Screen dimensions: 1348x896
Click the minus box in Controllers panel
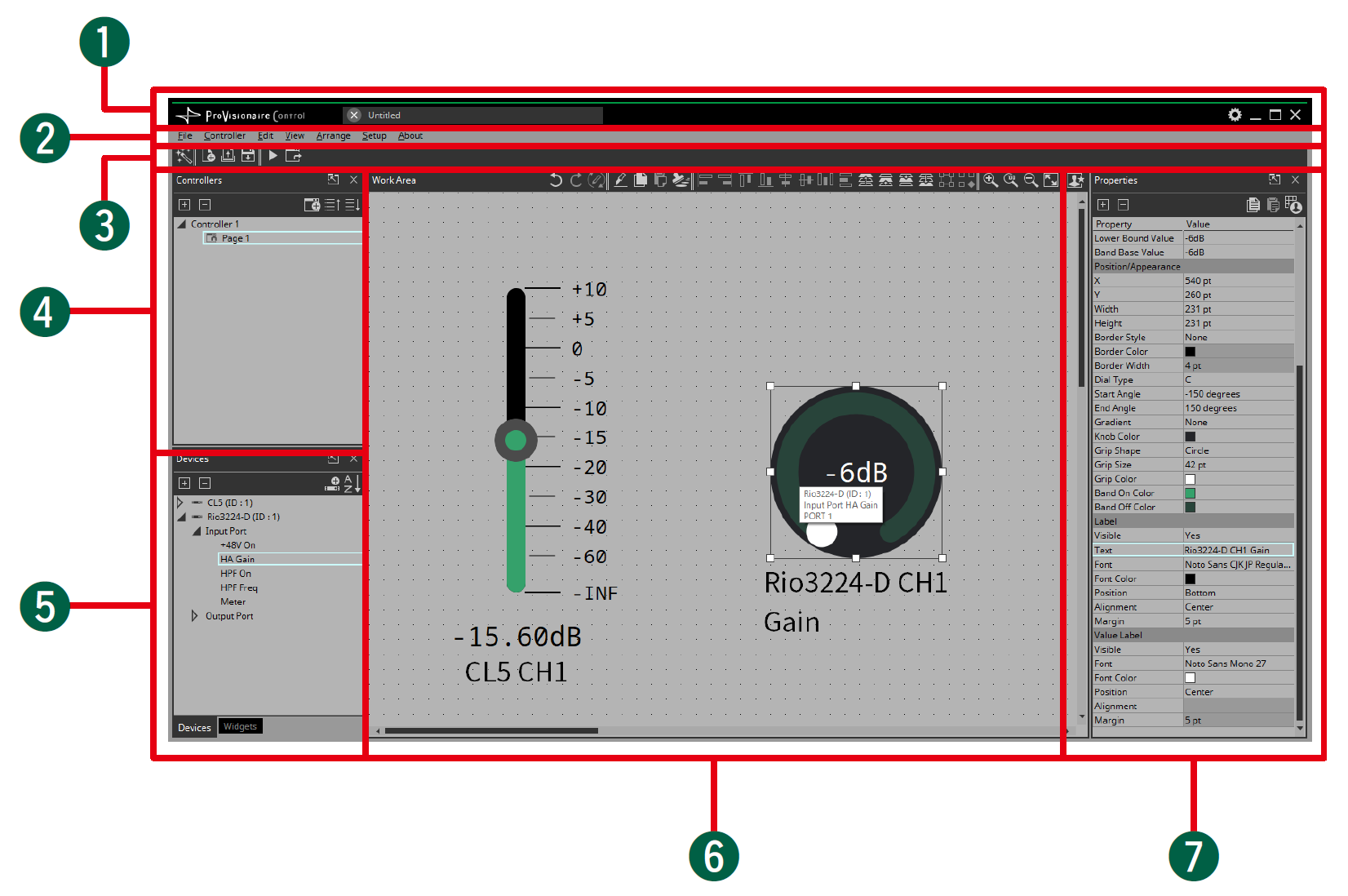tap(205, 205)
